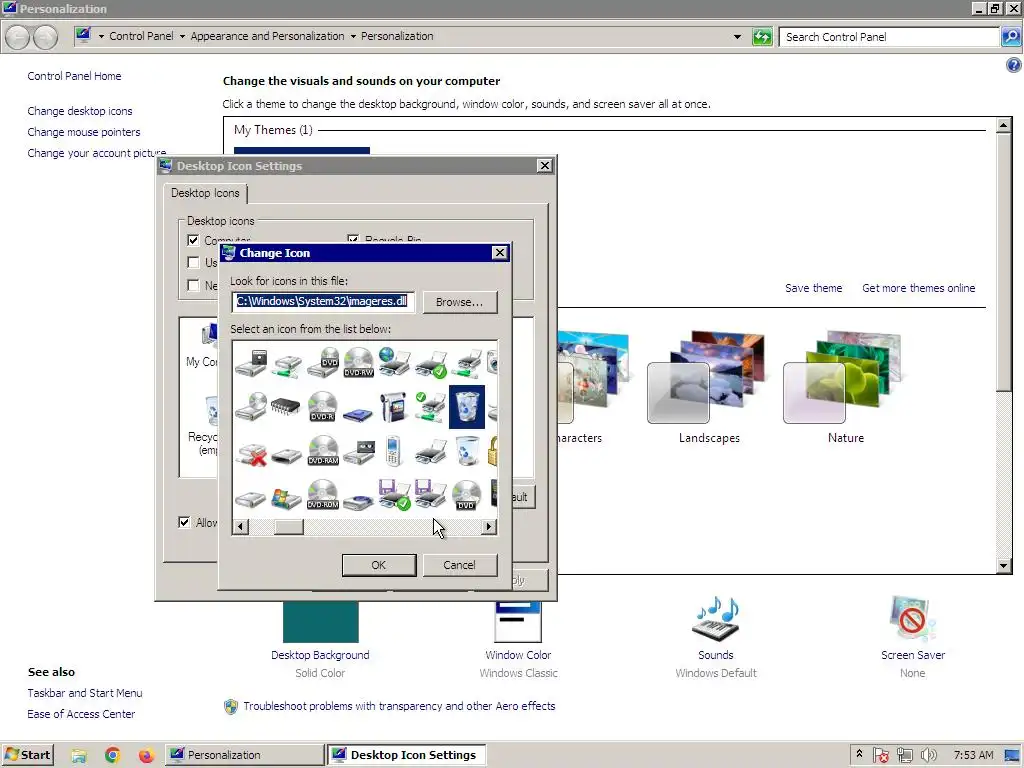
Task: Click the imageres.dll file path field
Action: [323, 301]
